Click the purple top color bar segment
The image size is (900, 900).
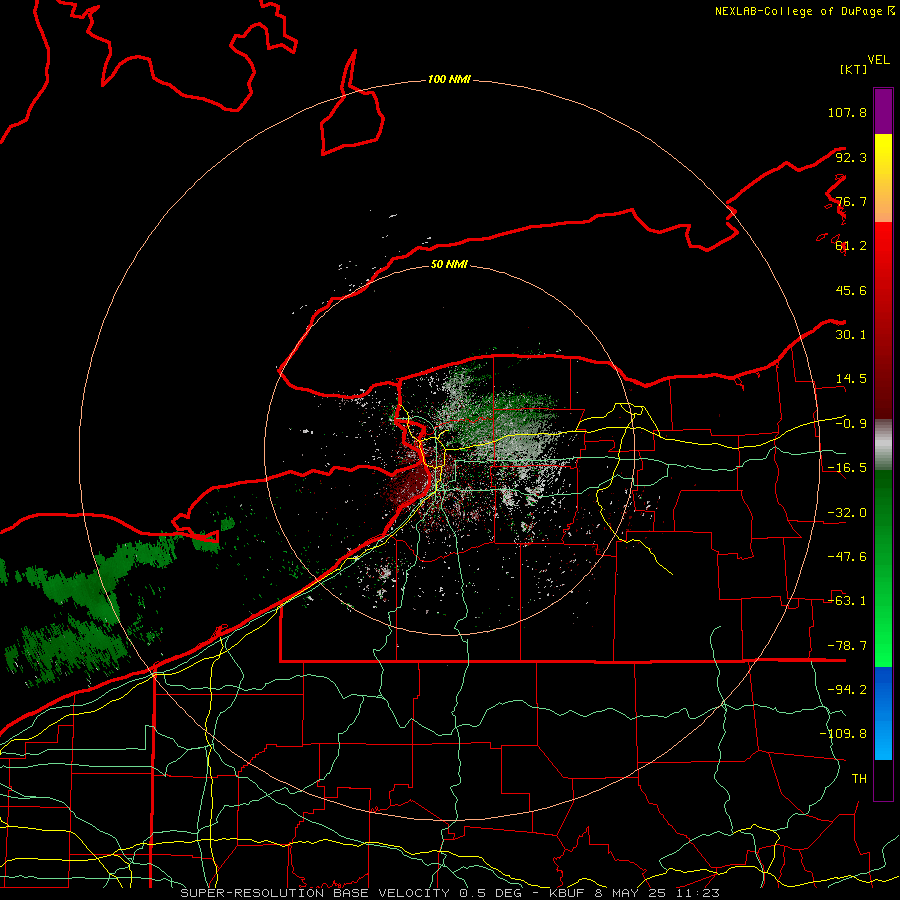(x=883, y=111)
